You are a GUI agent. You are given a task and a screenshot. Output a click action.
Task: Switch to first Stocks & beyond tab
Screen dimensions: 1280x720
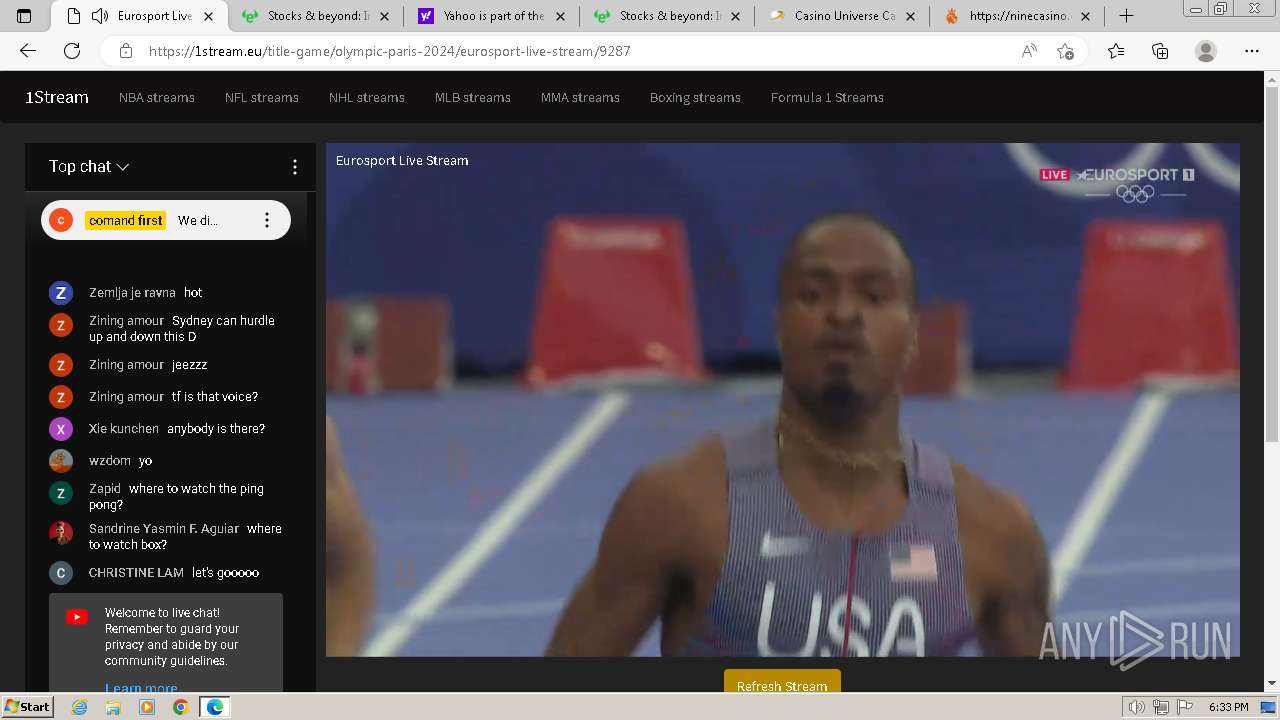coord(316,16)
